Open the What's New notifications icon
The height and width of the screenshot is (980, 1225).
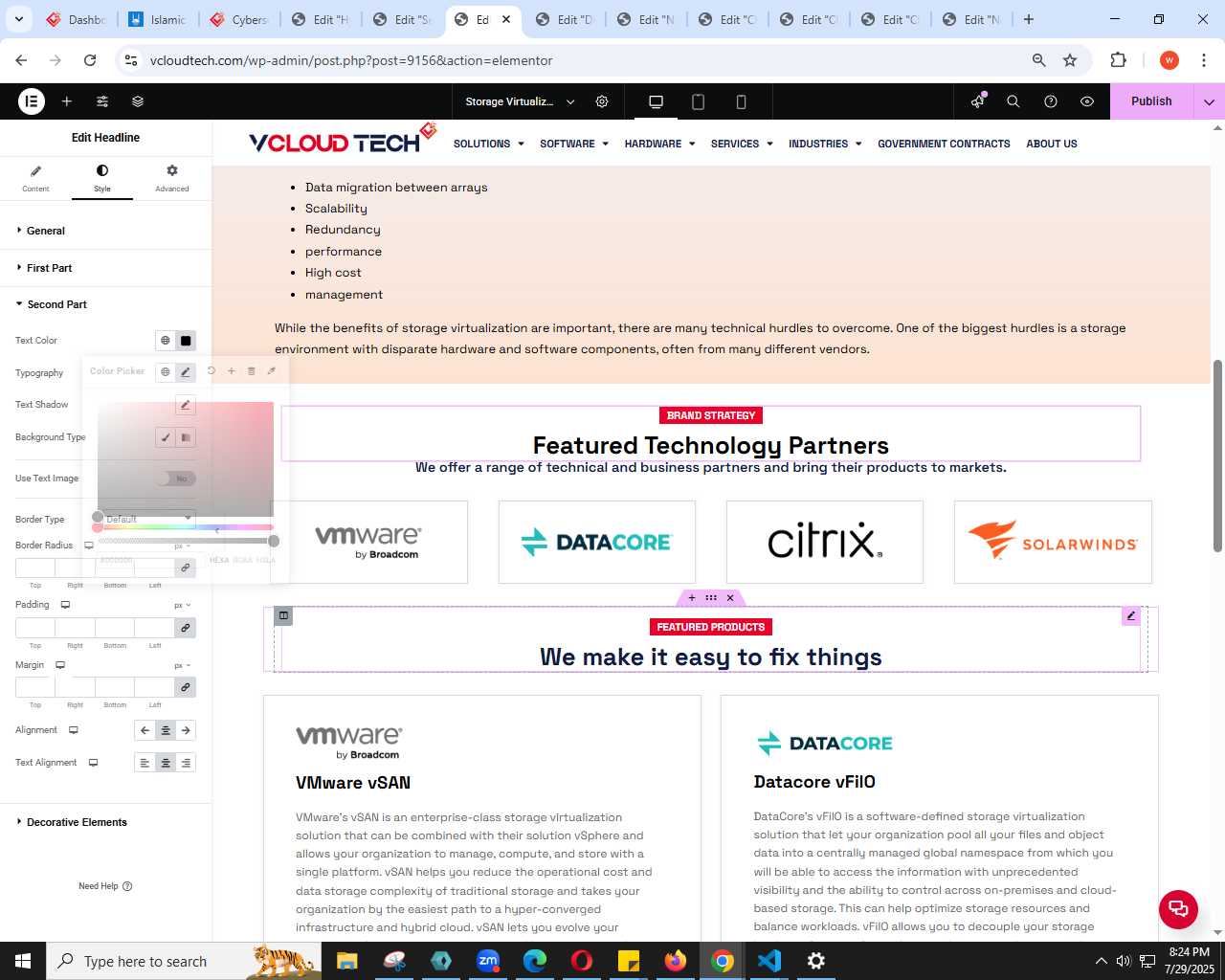click(x=977, y=101)
